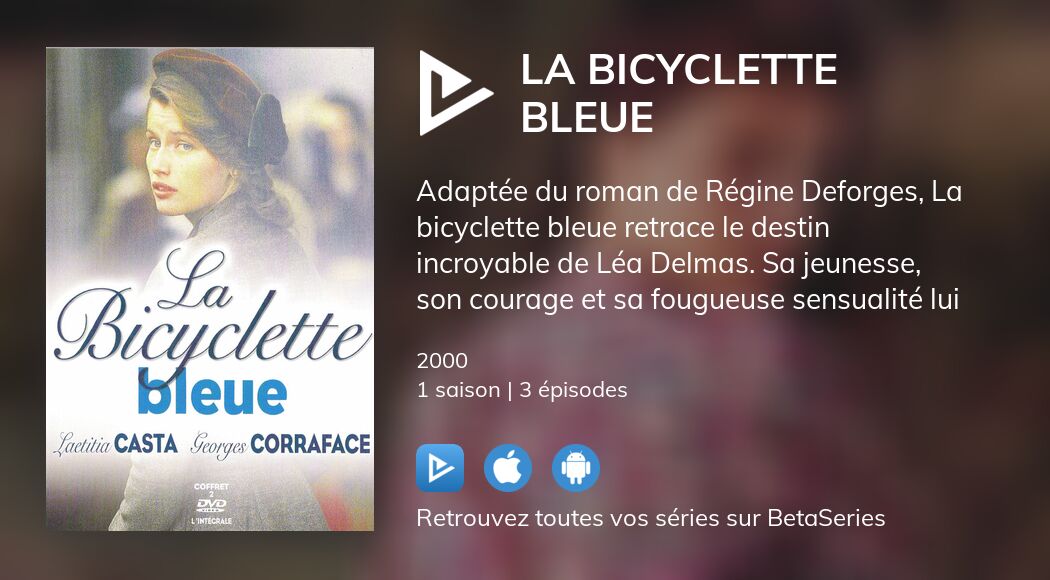Click the LA BICYCLETTE BLEUE title heading
This screenshot has width=1050, height=580.
click(x=679, y=93)
